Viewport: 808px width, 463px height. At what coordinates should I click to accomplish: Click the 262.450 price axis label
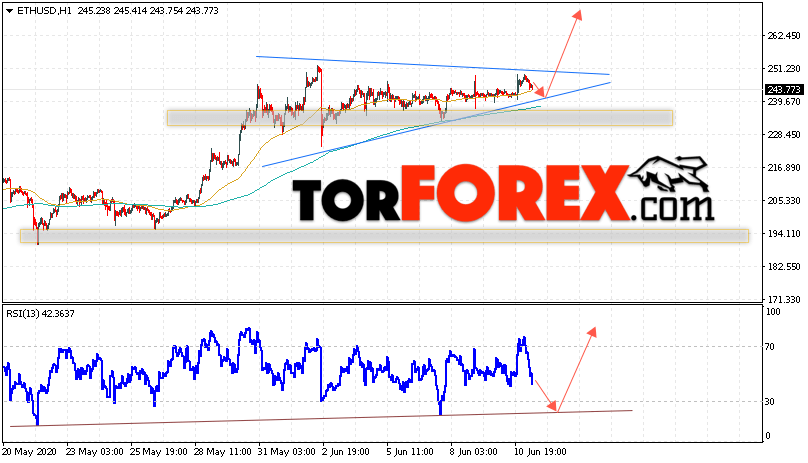(784, 36)
